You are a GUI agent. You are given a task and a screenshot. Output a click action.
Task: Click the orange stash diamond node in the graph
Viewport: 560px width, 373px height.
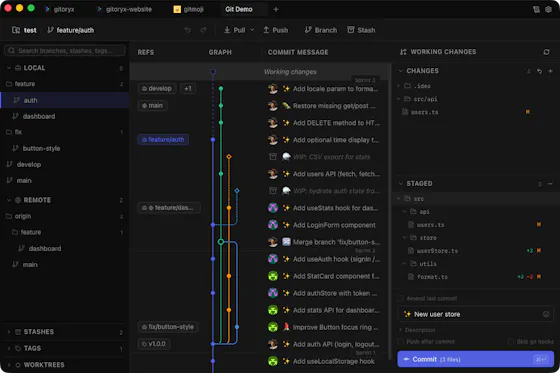229,156
